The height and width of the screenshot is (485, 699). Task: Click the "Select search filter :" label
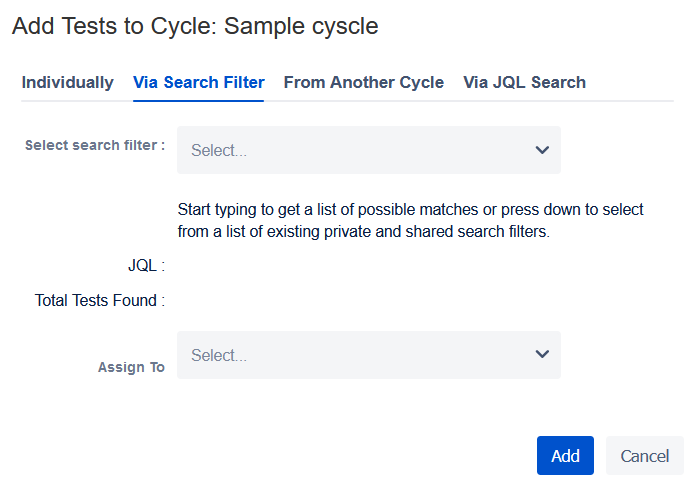point(95,145)
